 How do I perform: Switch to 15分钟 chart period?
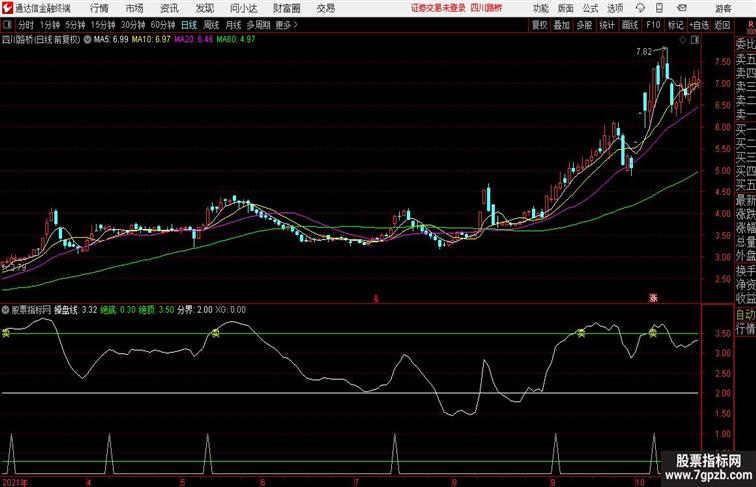(x=103, y=25)
